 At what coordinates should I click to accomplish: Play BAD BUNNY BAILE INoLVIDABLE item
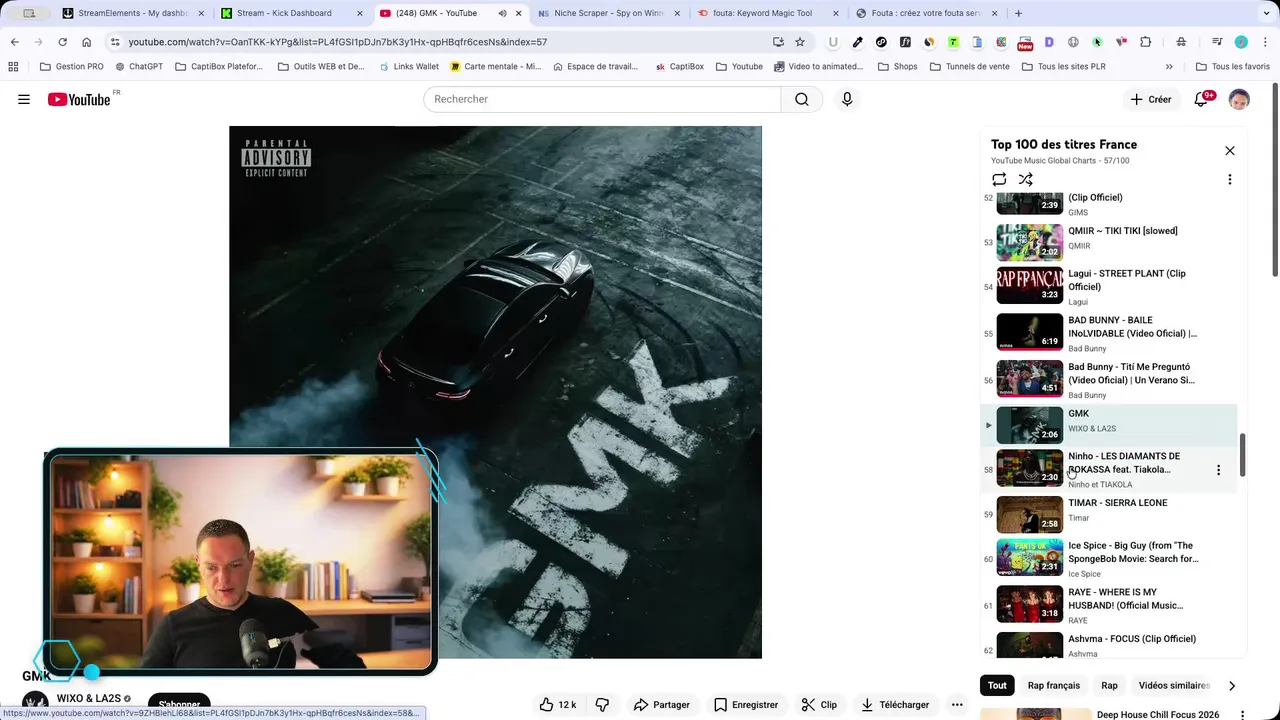click(x=1110, y=333)
